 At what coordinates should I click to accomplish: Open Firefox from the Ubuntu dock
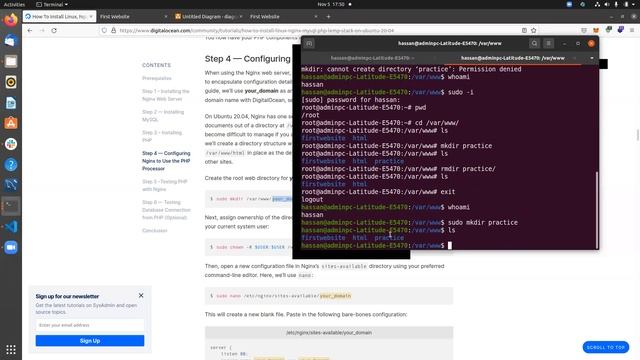11,20
